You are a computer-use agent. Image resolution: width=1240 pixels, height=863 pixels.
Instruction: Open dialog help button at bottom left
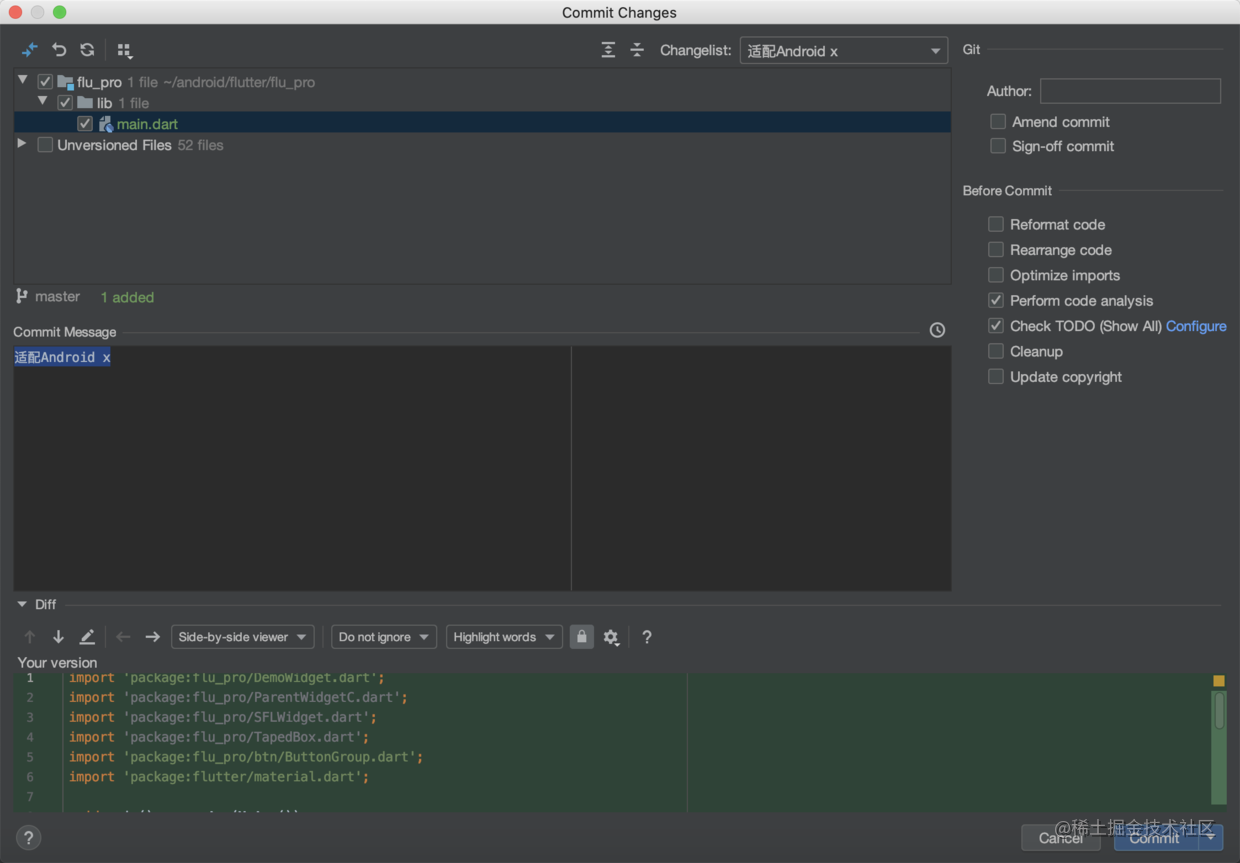[x=29, y=838]
